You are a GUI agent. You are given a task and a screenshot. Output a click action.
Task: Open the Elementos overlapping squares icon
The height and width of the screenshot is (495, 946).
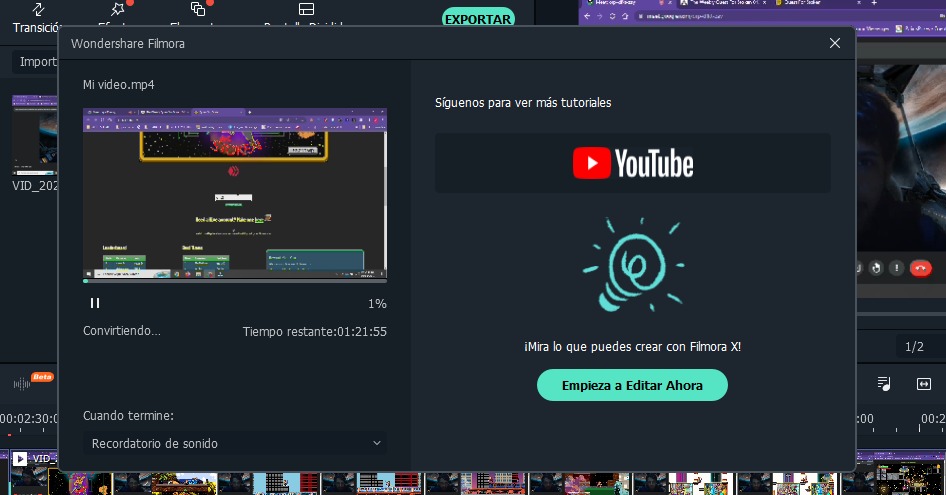[x=198, y=9]
